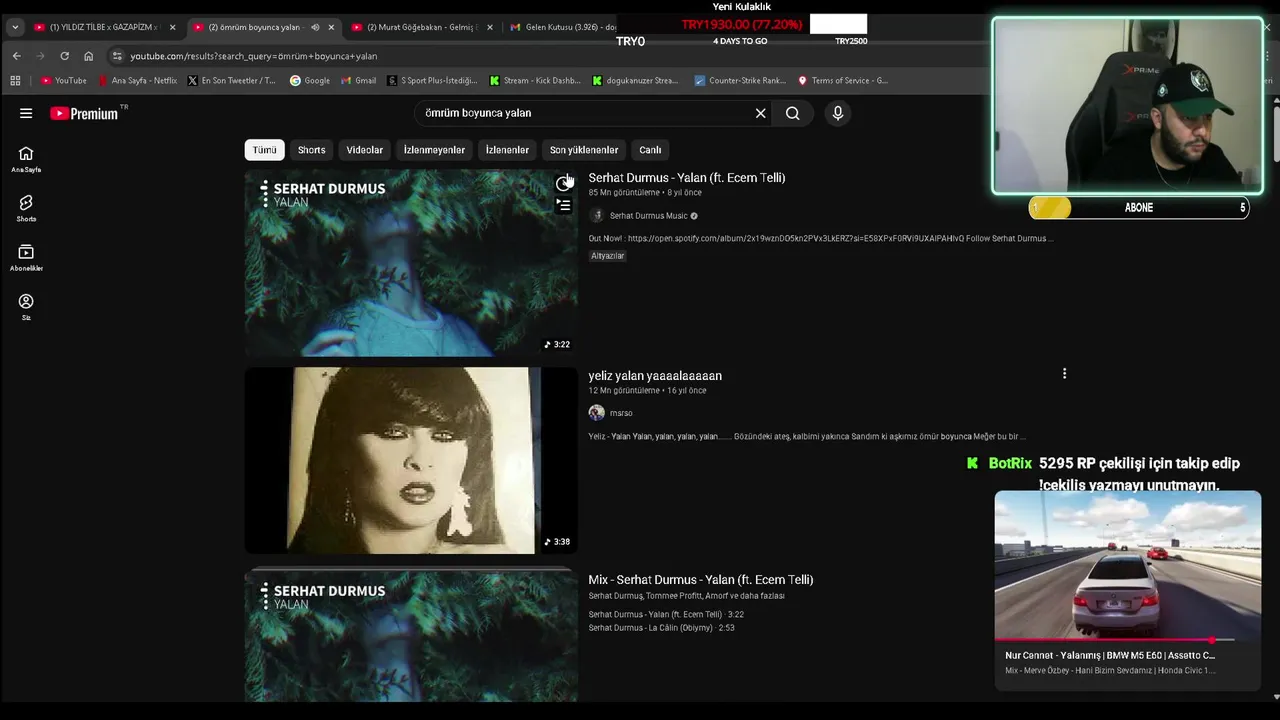Select the Tümü filter chip
Image resolution: width=1280 pixels, height=720 pixels.
click(x=264, y=150)
